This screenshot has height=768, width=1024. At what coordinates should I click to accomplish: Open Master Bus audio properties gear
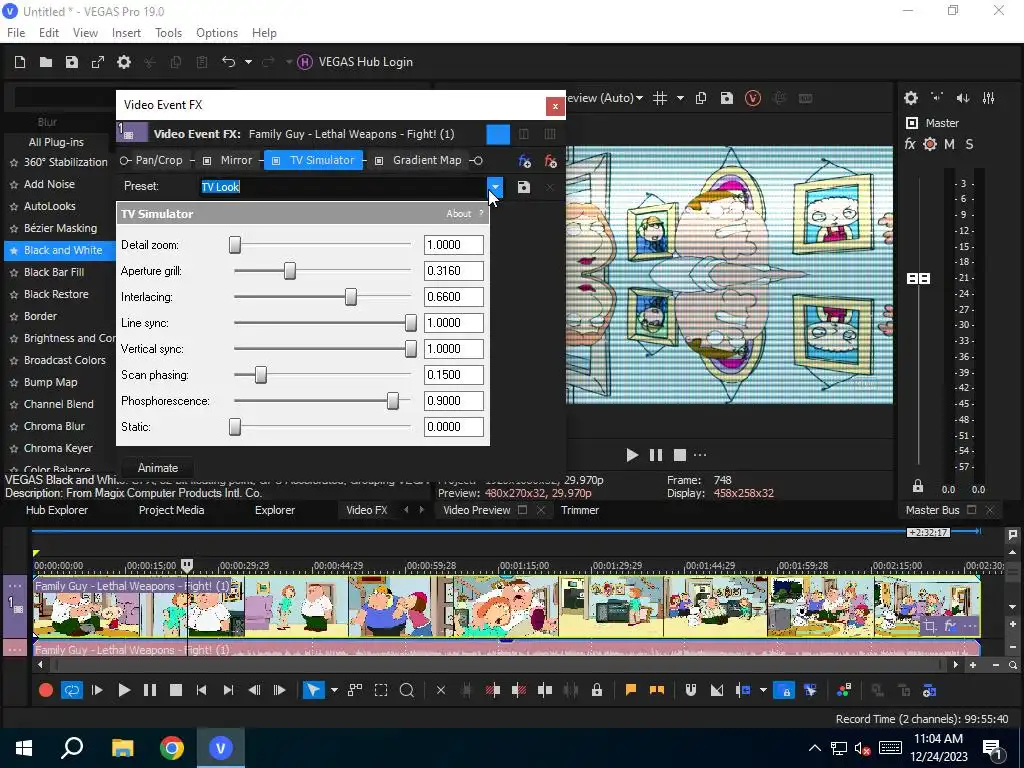(910, 98)
